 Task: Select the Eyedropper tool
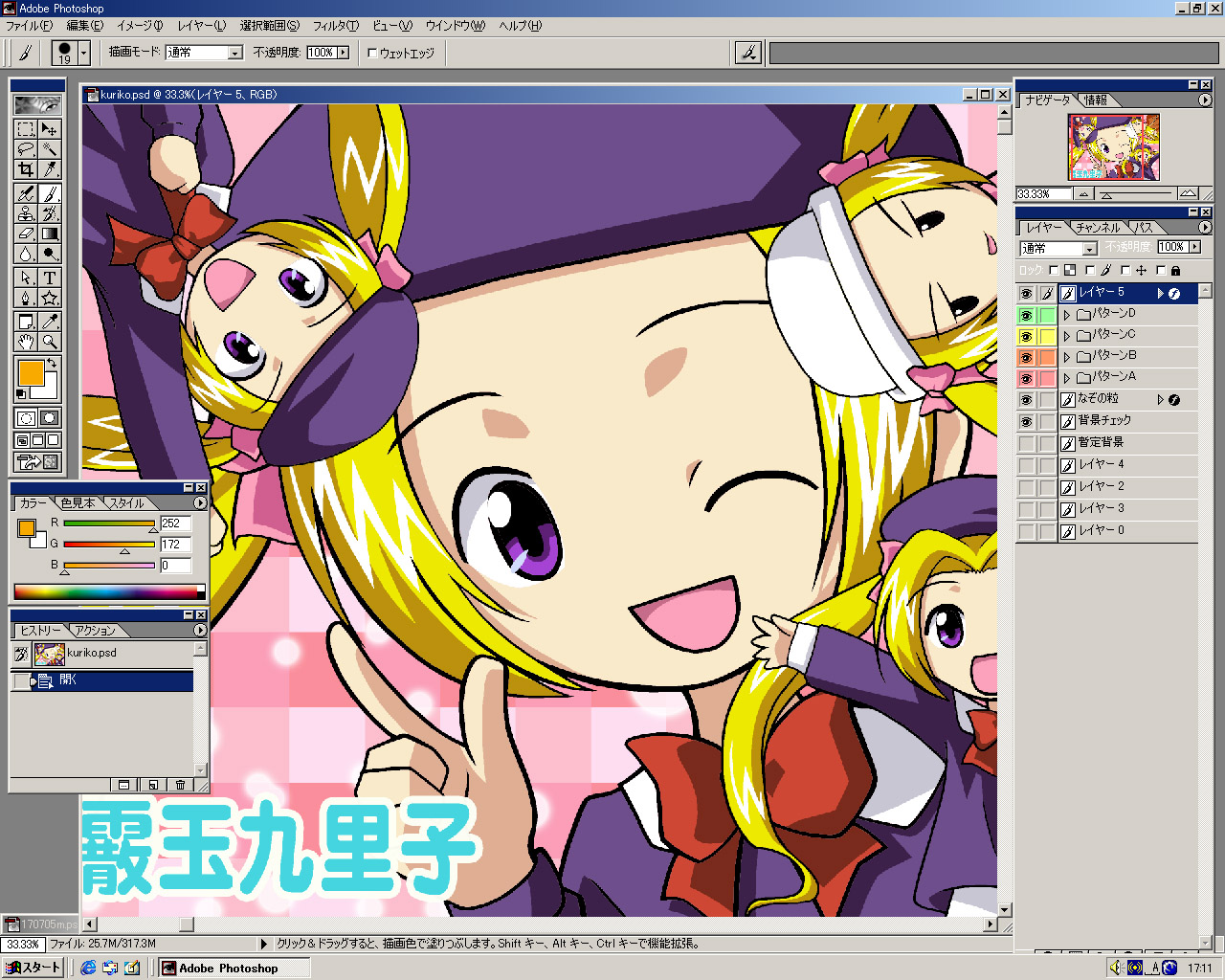(50, 322)
